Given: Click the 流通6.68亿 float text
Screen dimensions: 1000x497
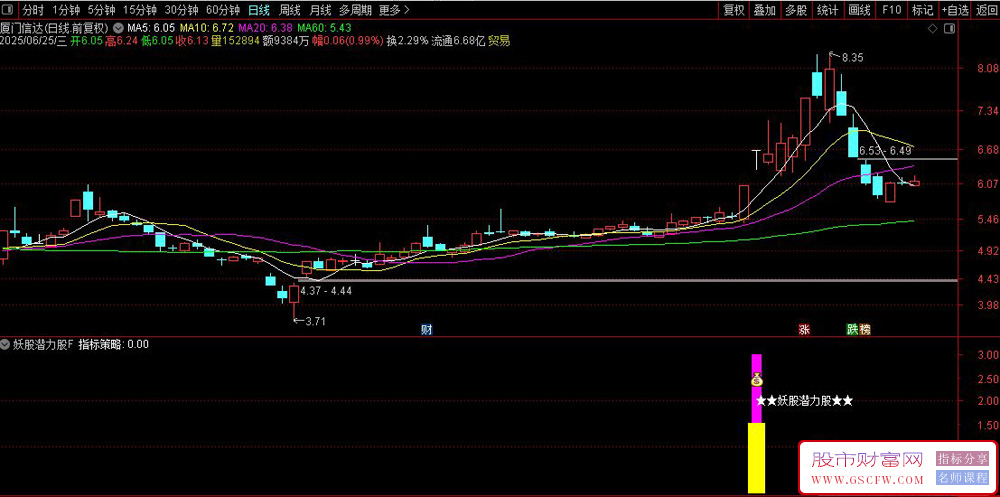Looking at the screenshot, I should pyautogui.click(x=459, y=41).
